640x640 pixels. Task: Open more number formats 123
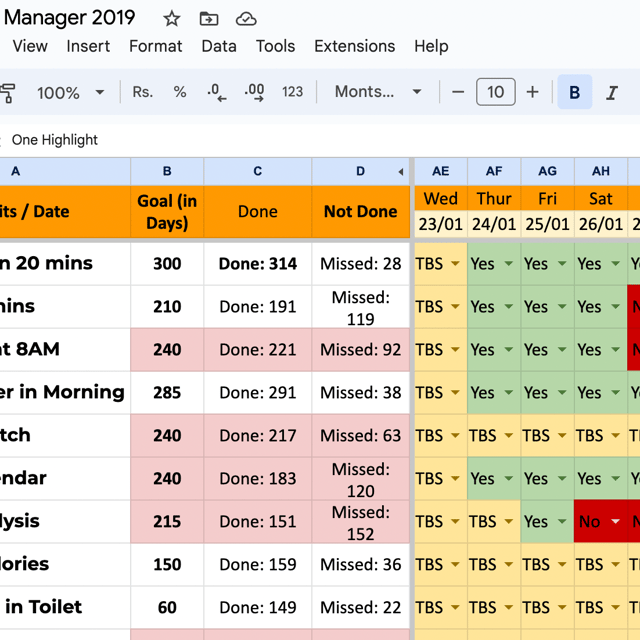[292, 92]
